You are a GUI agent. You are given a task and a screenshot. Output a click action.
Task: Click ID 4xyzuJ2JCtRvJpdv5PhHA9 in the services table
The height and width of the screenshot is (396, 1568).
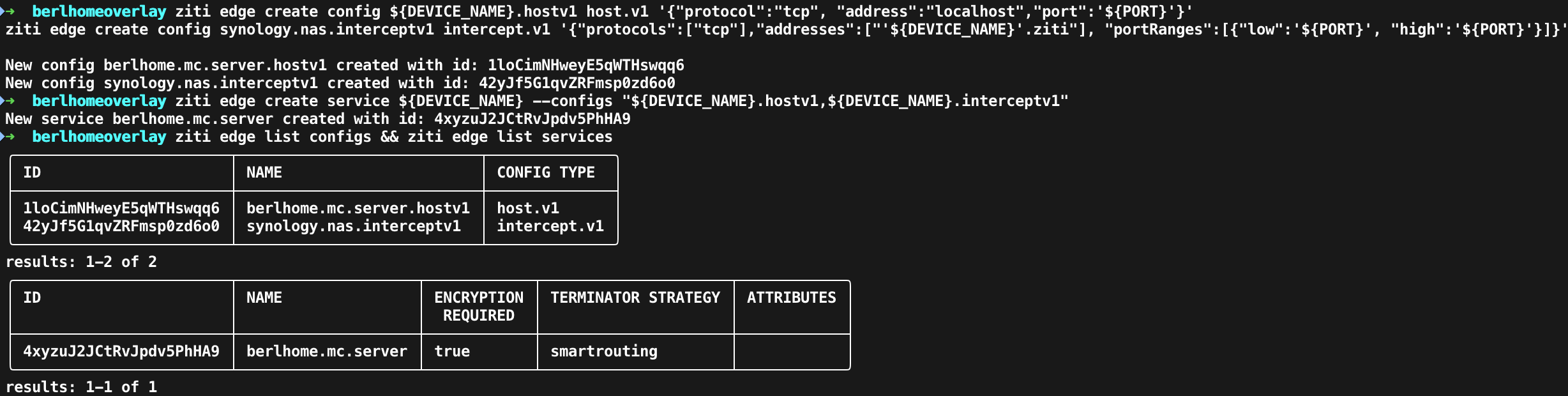tap(121, 351)
